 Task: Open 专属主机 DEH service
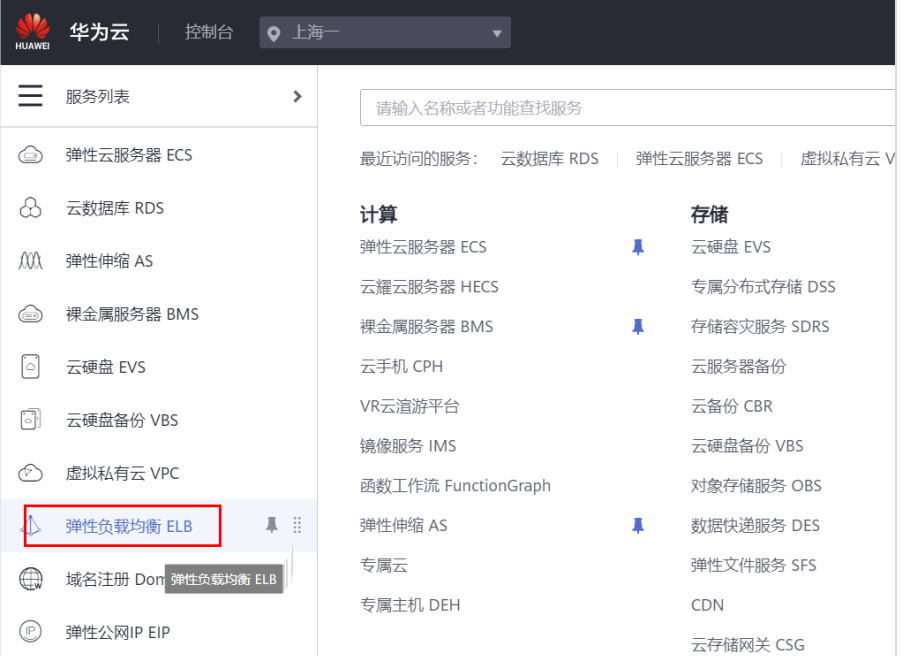(x=410, y=605)
